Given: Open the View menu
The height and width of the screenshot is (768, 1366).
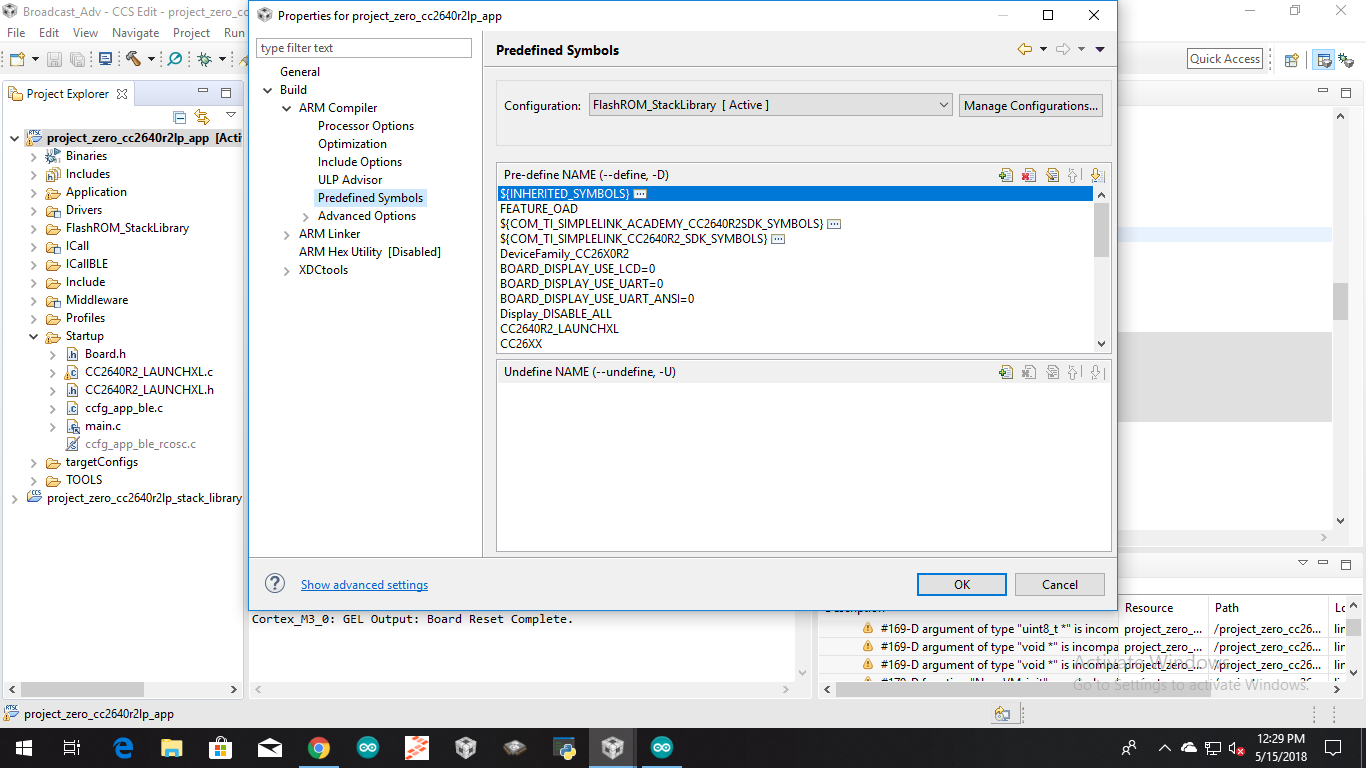Looking at the screenshot, I should coord(86,33).
